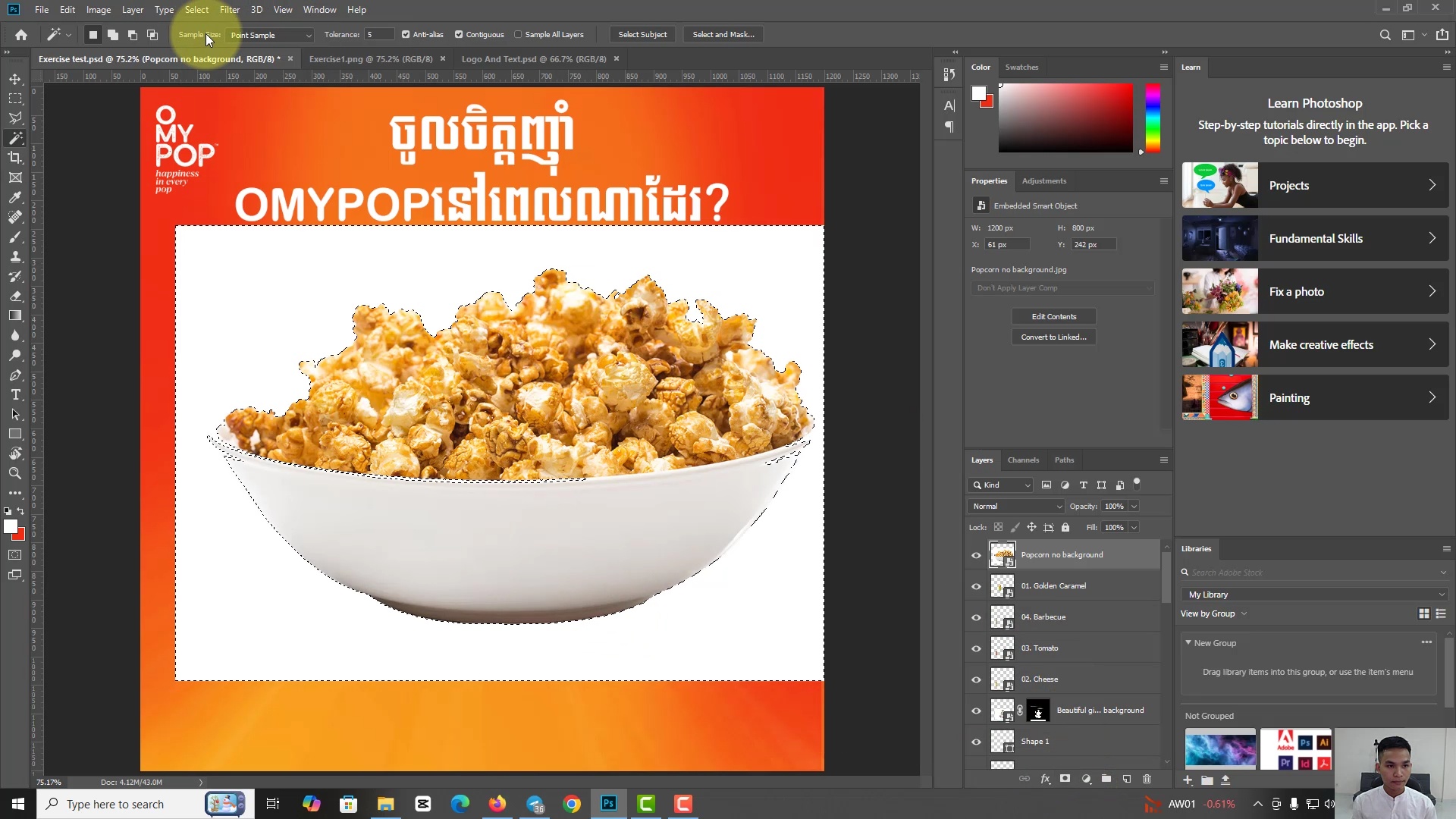The width and height of the screenshot is (1456, 819).
Task: Toggle the Contiguous checkbox
Action: (x=459, y=34)
